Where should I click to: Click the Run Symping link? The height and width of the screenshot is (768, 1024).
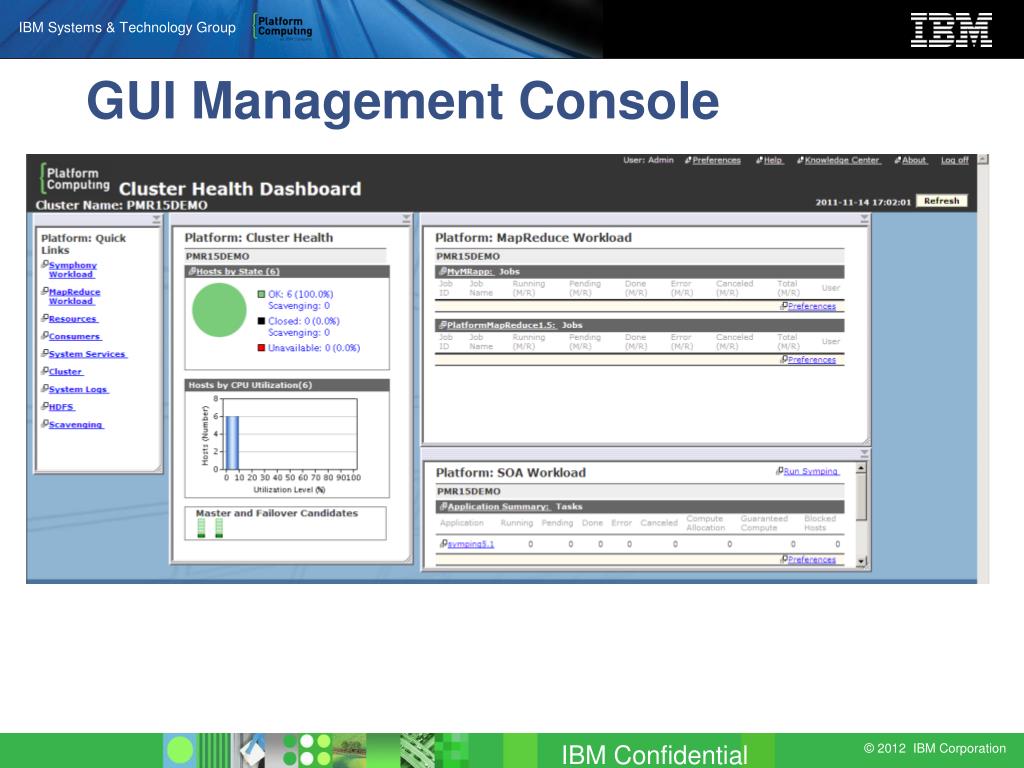click(811, 472)
